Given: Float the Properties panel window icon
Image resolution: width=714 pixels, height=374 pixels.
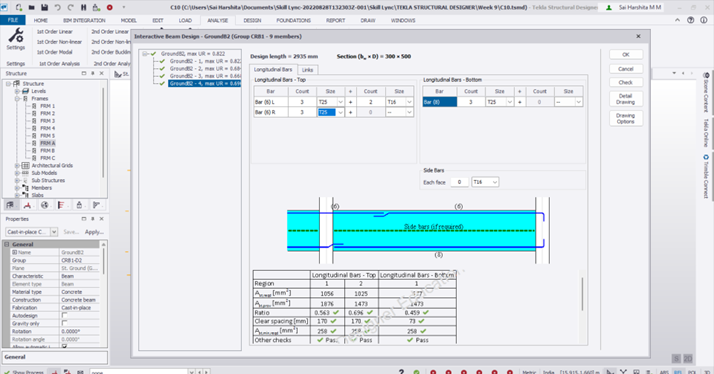Looking at the screenshot, I should tap(84, 219).
